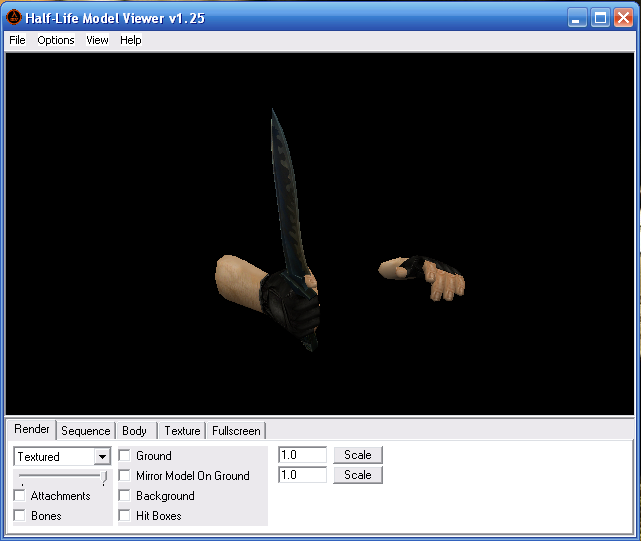Open the Options menu
This screenshot has width=641, height=541.
click(56, 40)
